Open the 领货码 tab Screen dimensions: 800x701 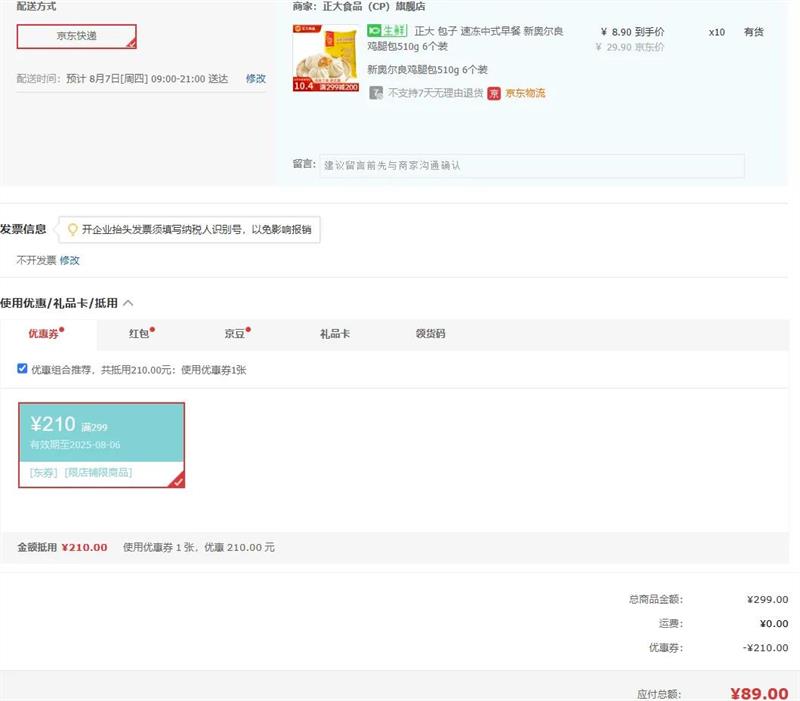[x=430, y=335]
